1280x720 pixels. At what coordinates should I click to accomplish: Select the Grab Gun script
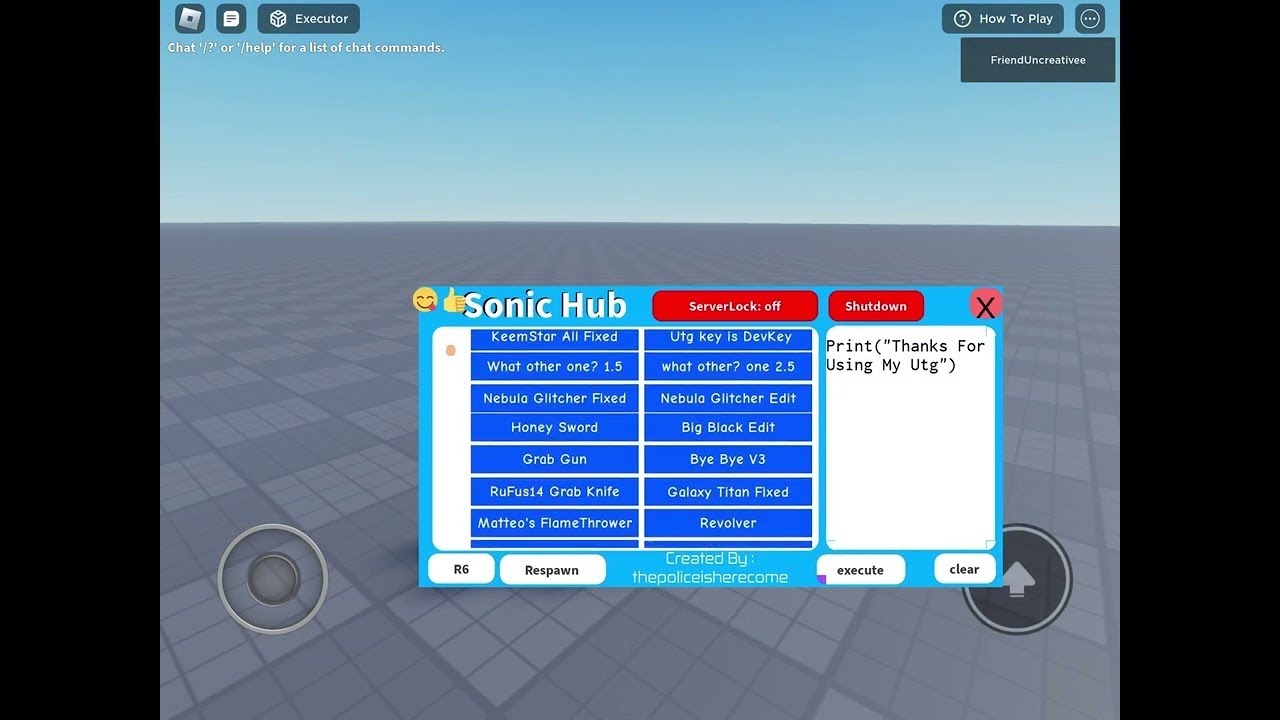point(554,459)
